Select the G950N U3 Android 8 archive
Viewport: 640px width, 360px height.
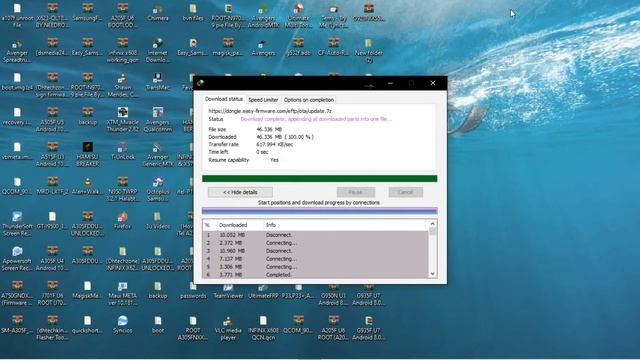333,296
